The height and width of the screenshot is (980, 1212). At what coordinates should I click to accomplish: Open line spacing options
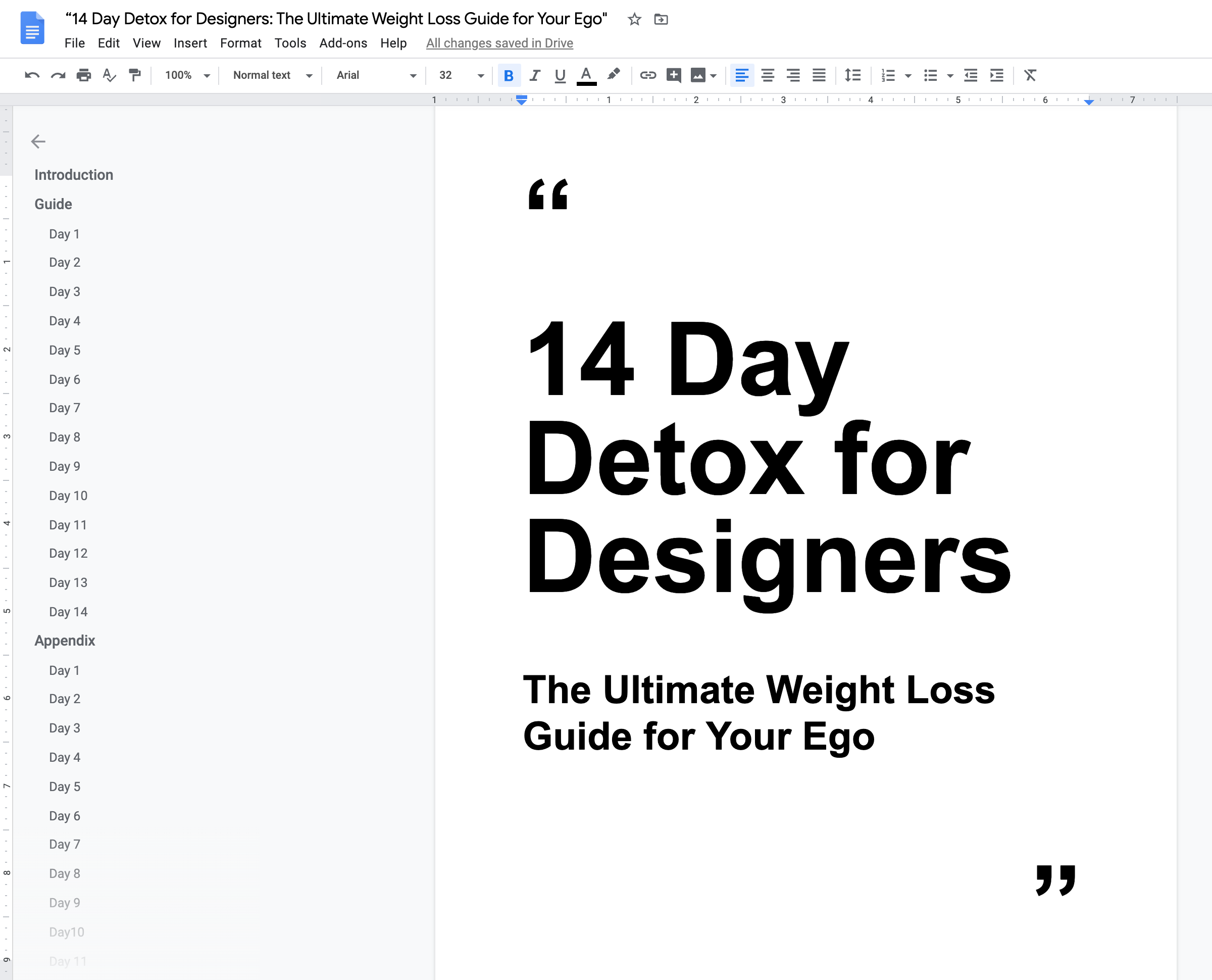(x=852, y=75)
